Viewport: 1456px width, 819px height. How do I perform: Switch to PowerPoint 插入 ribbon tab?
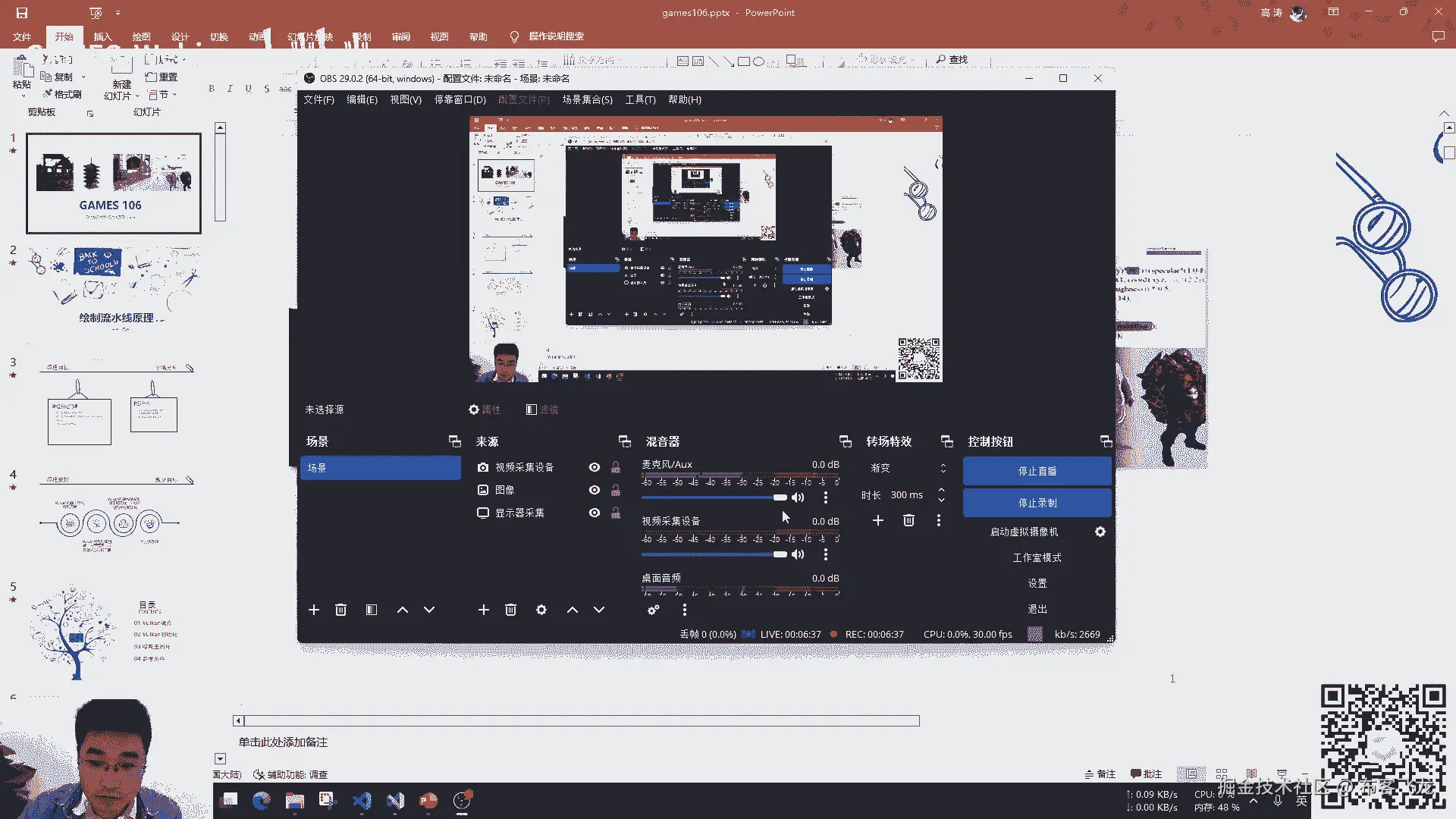point(102,36)
